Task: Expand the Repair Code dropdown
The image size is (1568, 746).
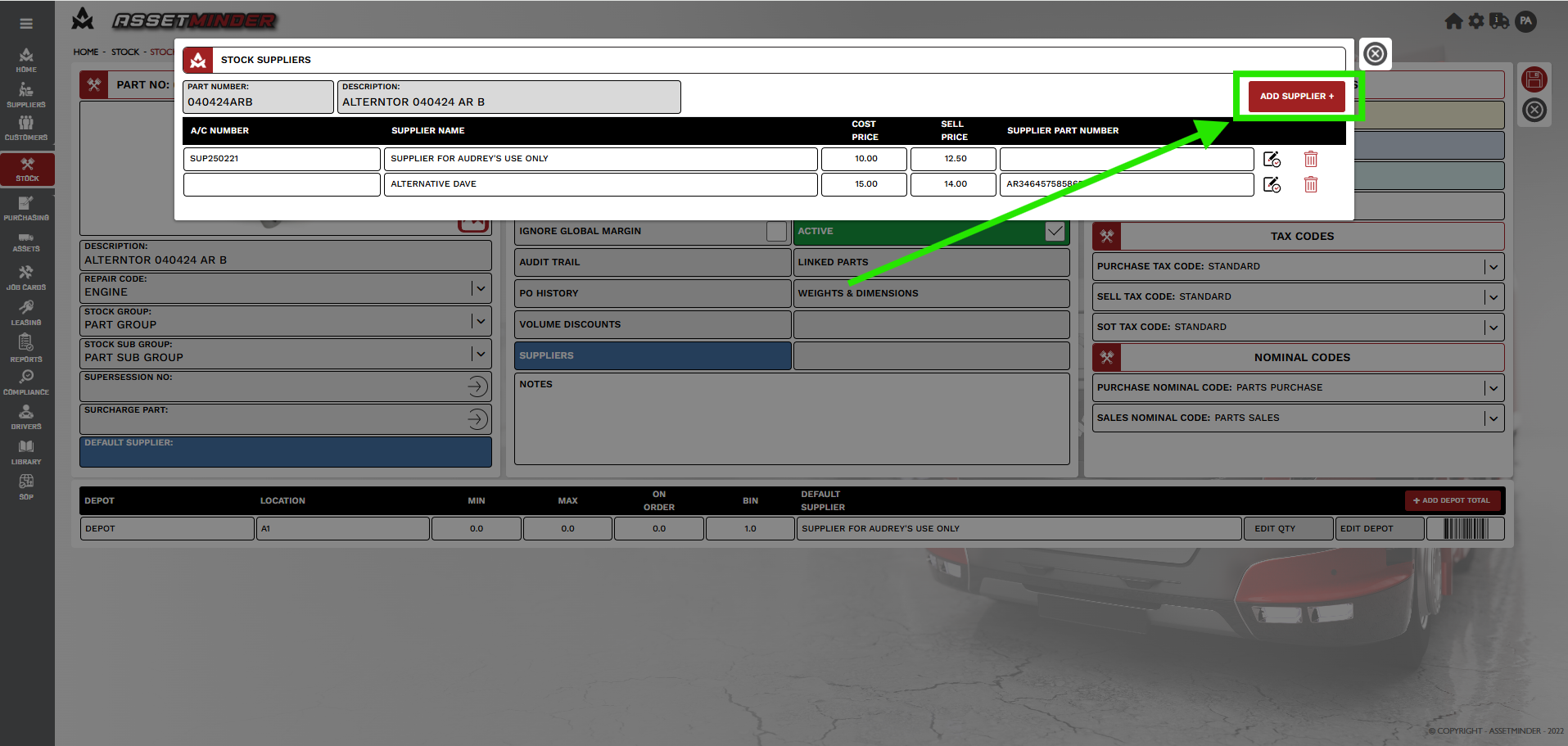Action: [x=481, y=288]
